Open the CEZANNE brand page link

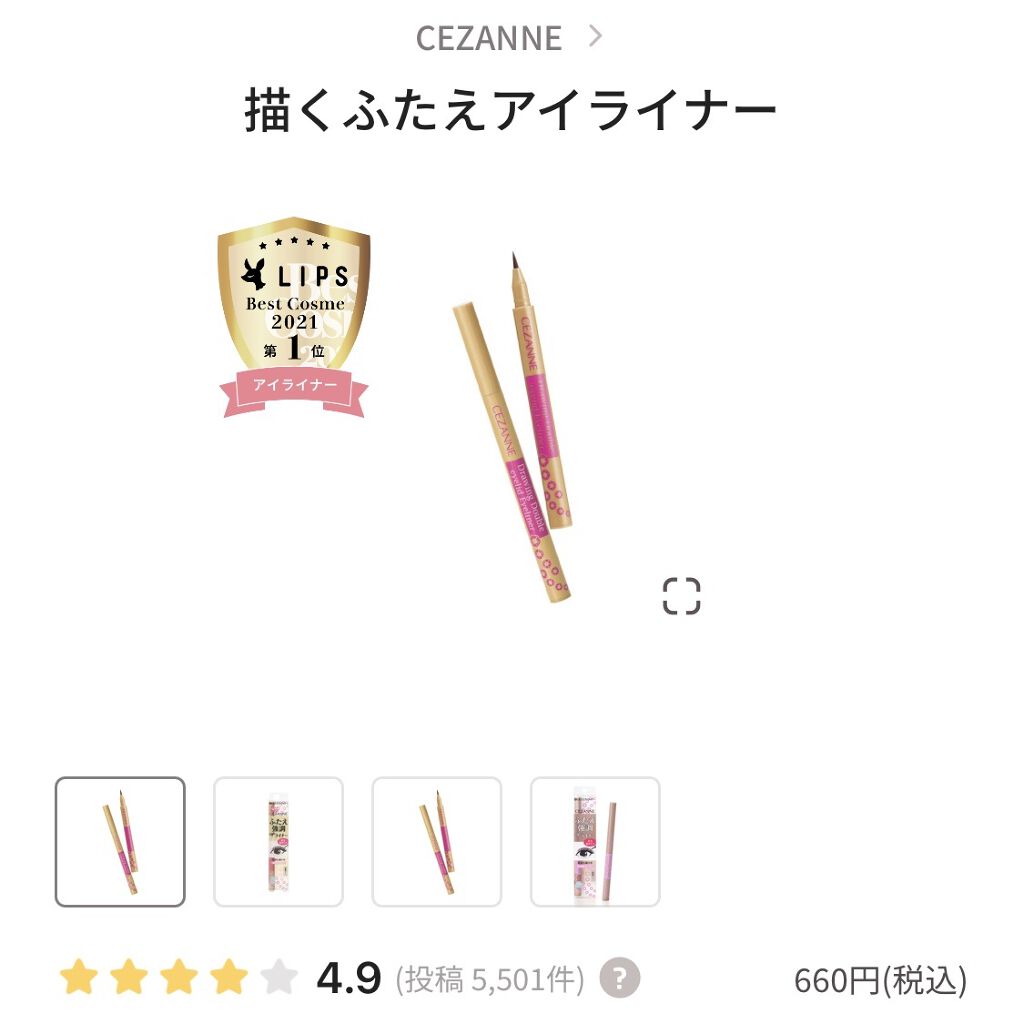pyautogui.click(x=488, y=38)
